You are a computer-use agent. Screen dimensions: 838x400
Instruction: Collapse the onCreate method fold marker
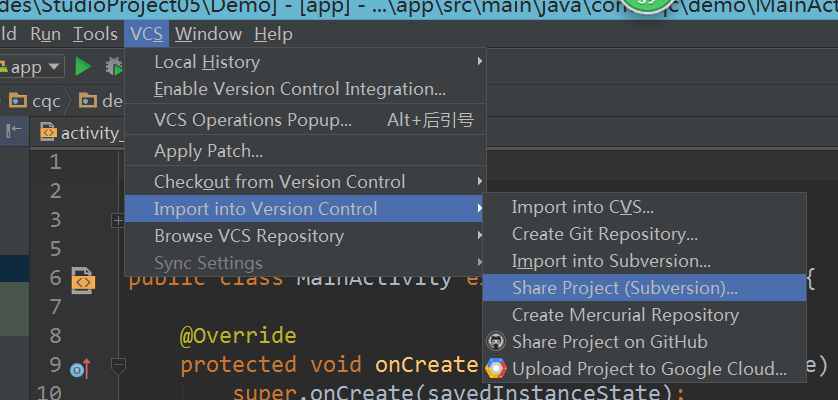coord(117,365)
